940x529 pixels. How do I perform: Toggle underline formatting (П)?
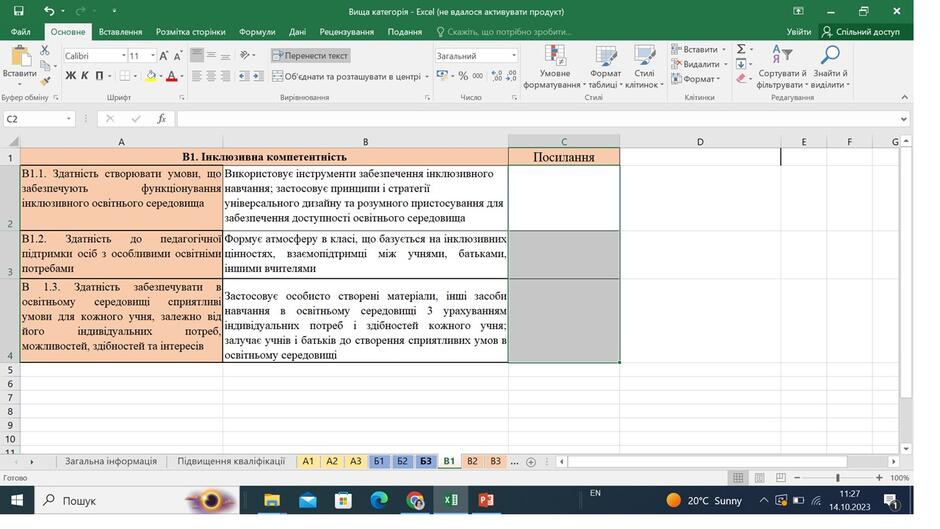click(x=100, y=76)
